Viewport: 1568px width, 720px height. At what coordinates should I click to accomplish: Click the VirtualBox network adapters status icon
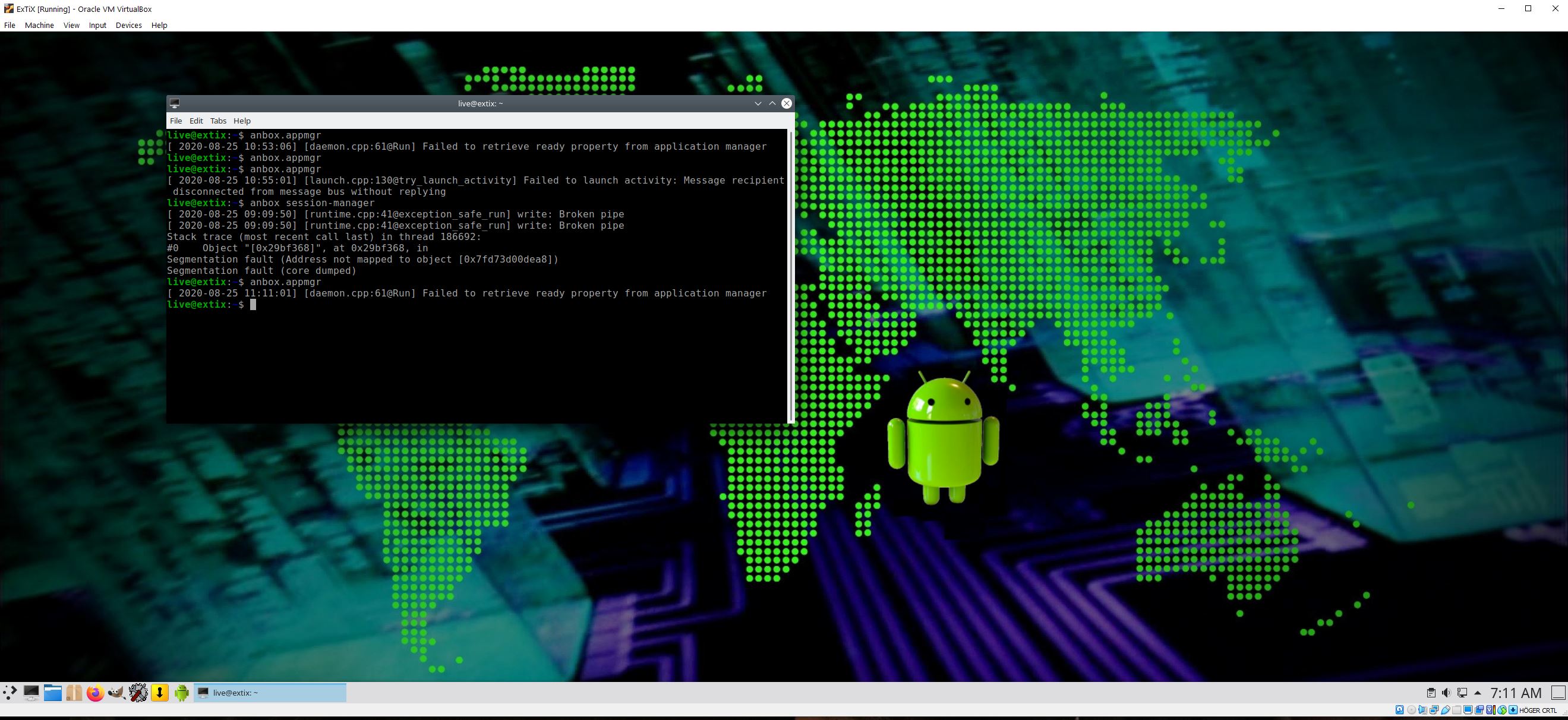coord(1434,710)
